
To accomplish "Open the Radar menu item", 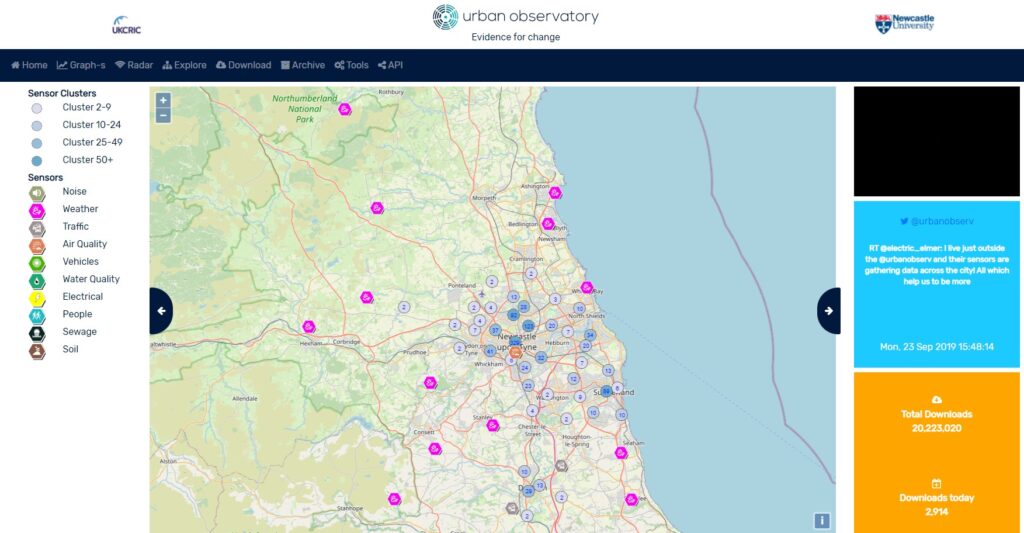I will (134, 65).
